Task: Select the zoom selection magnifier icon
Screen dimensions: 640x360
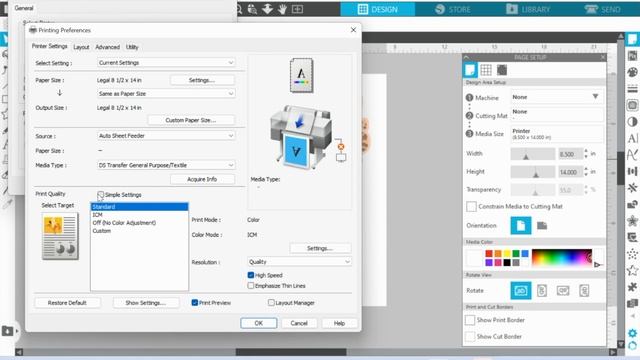Action: pyautogui.click(x=252, y=9)
